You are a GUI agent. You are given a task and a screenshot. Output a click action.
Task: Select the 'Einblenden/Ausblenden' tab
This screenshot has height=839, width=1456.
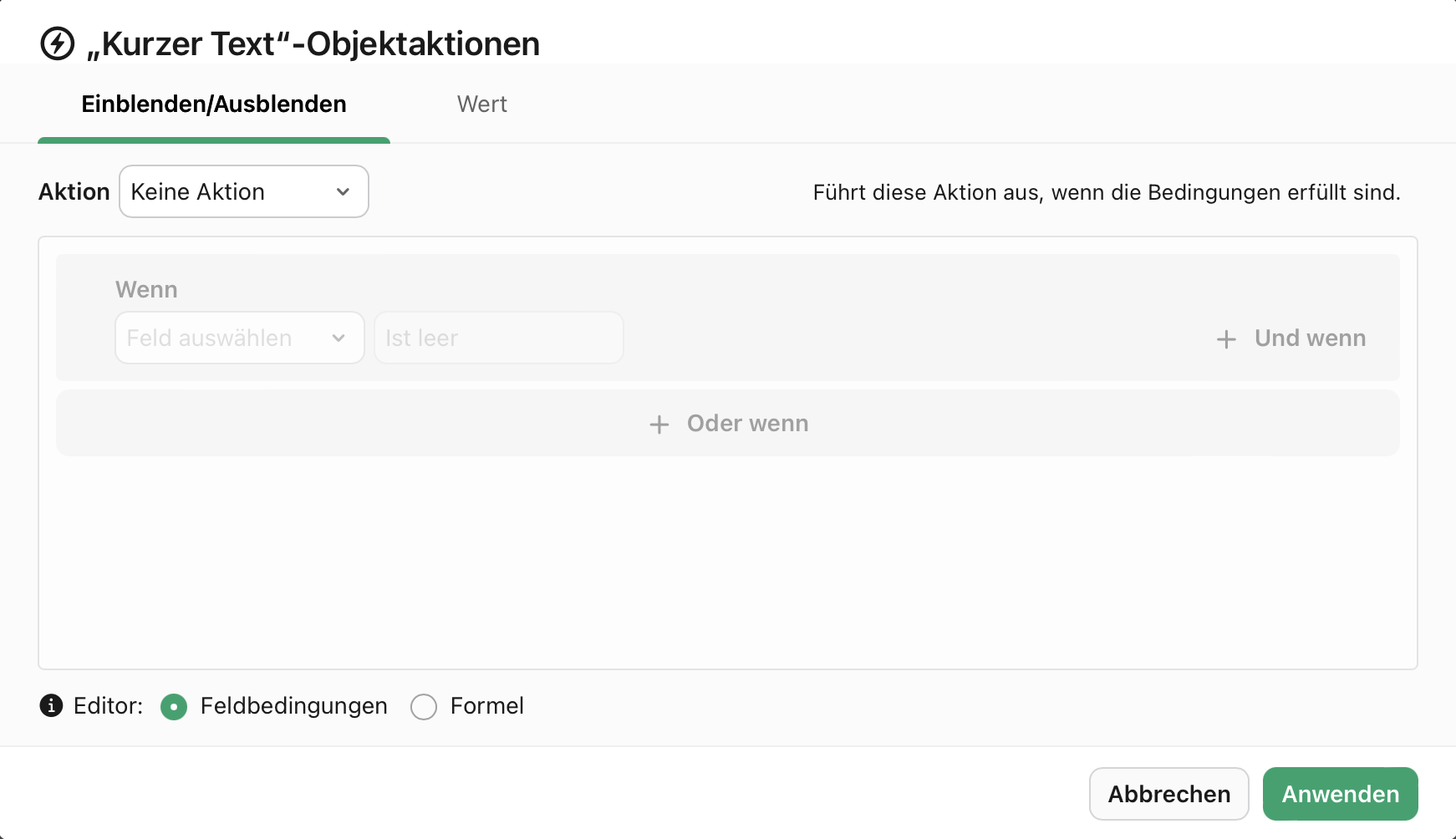point(213,104)
